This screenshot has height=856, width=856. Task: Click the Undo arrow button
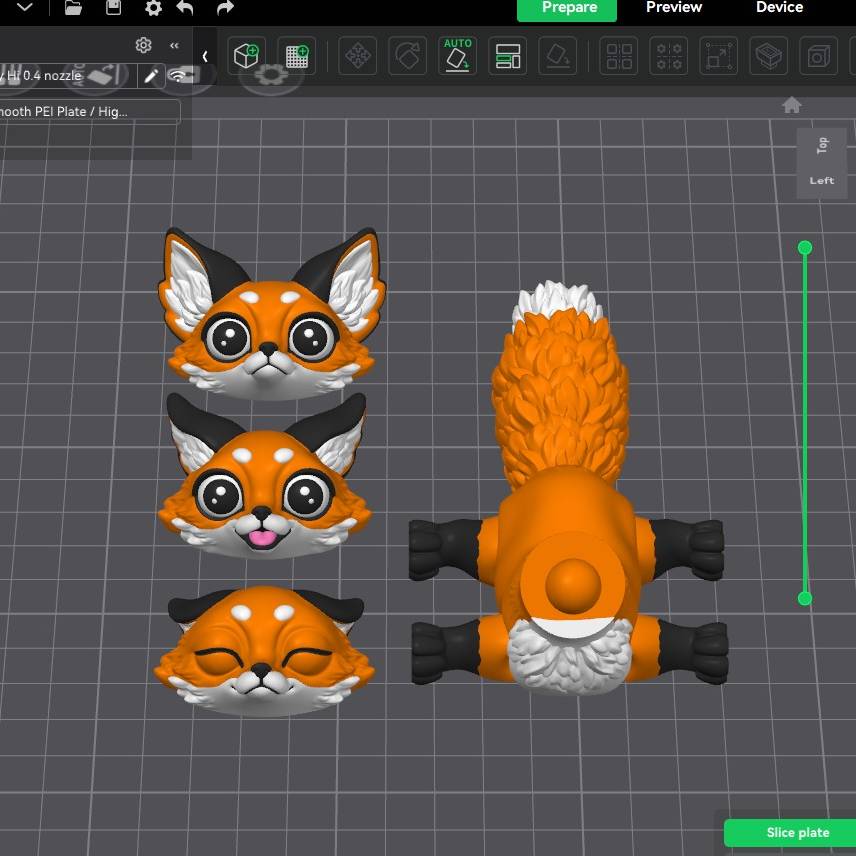click(x=185, y=8)
